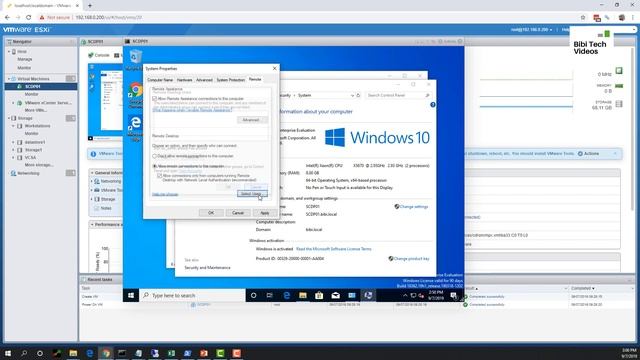640x360 pixels.
Task: Open host taskbar search magnifier
Action: point(24,353)
